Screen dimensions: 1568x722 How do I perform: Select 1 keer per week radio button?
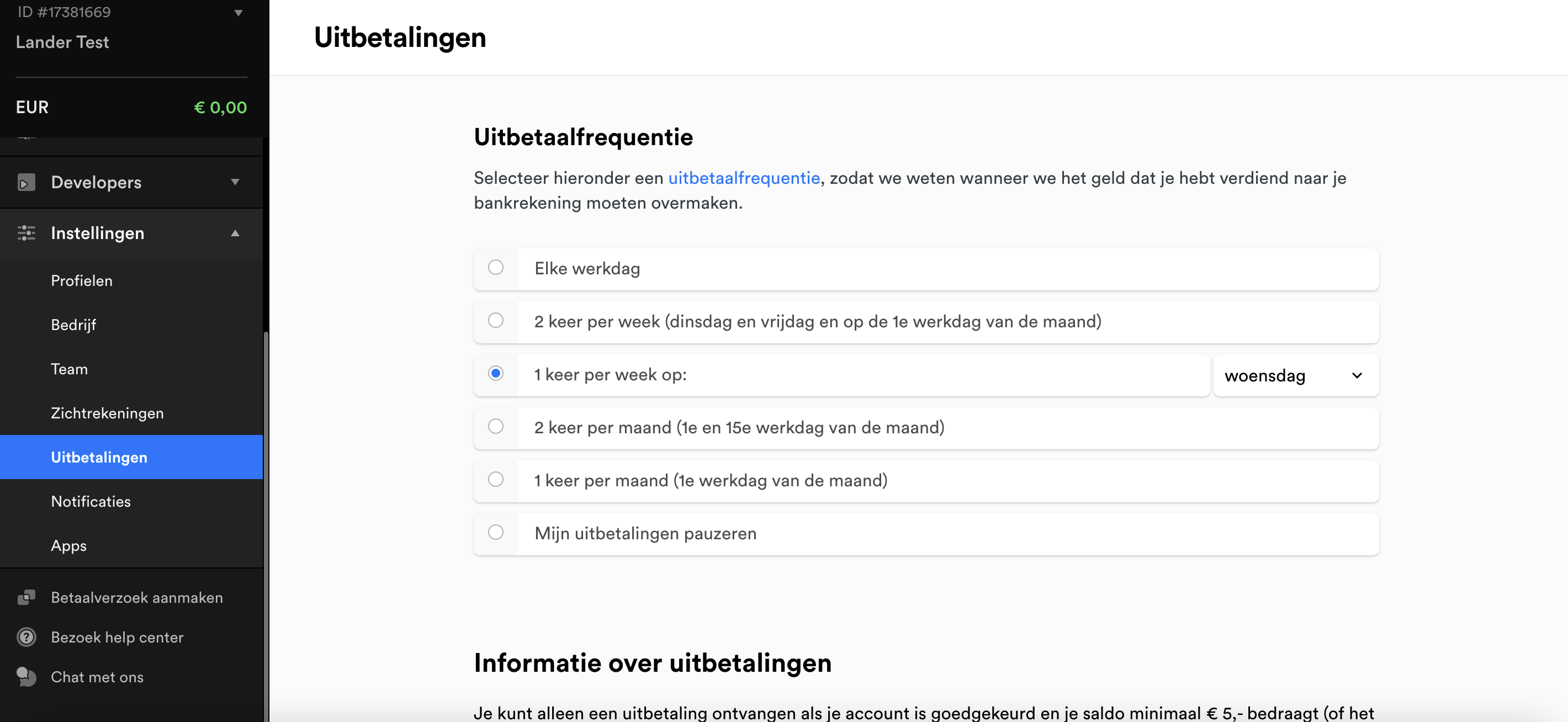click(x=495, y=373)
